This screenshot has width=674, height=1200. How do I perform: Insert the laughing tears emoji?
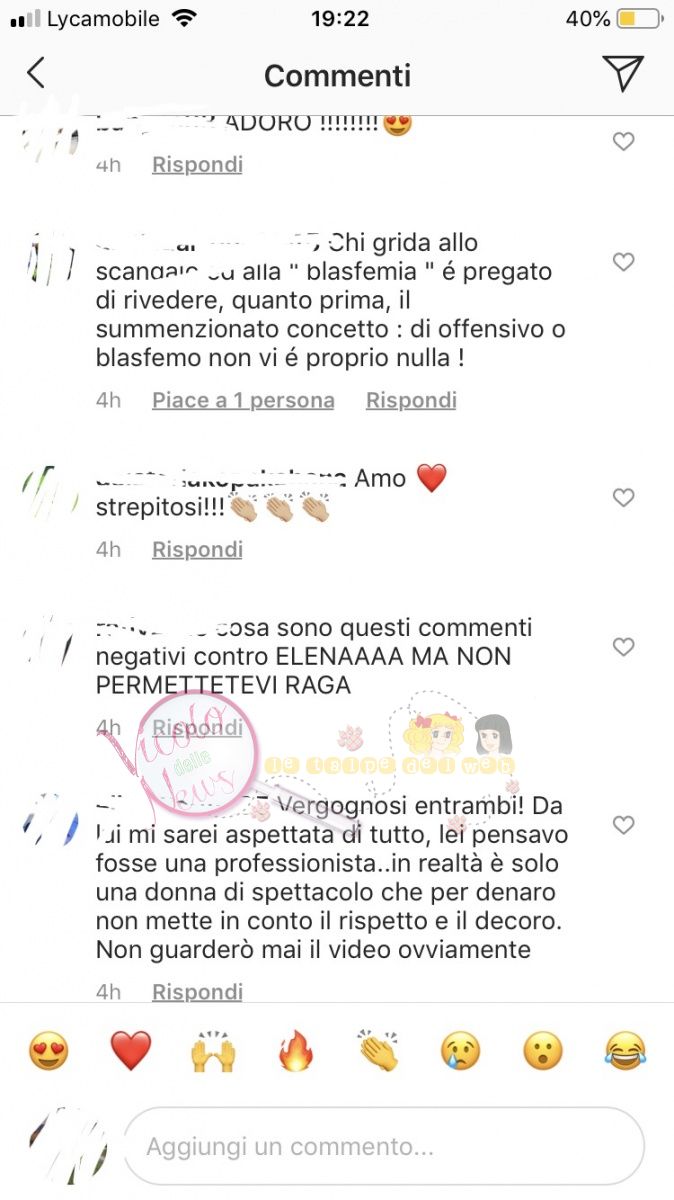(625, 1051)
